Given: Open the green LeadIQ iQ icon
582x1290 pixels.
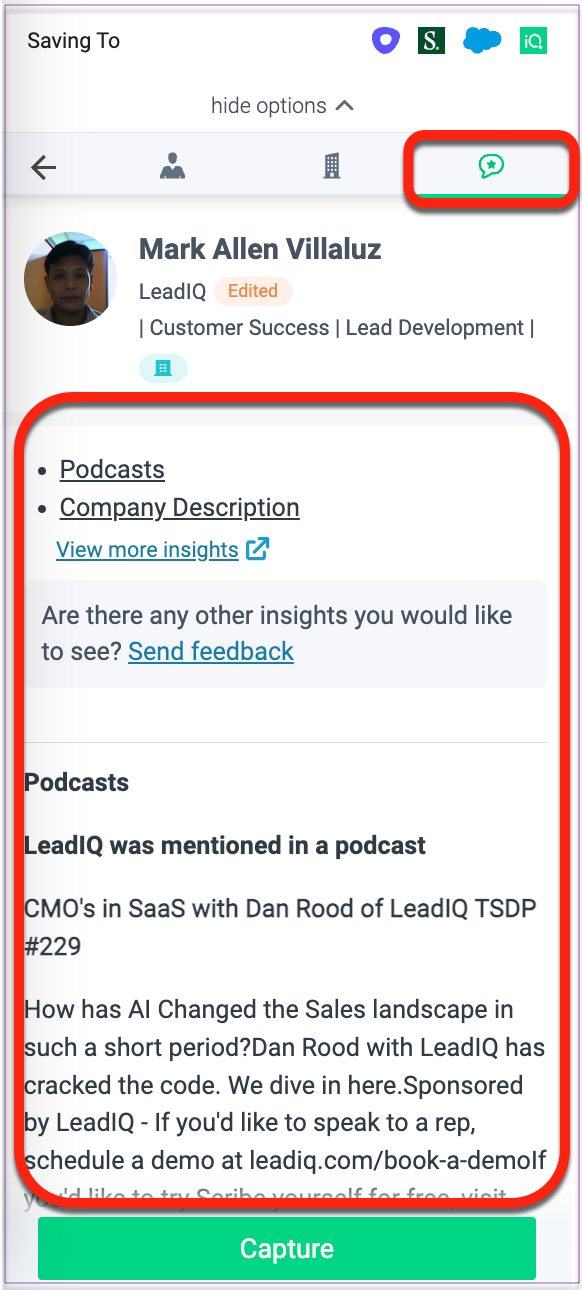Looking at the screenshot, I should [534, 41].
